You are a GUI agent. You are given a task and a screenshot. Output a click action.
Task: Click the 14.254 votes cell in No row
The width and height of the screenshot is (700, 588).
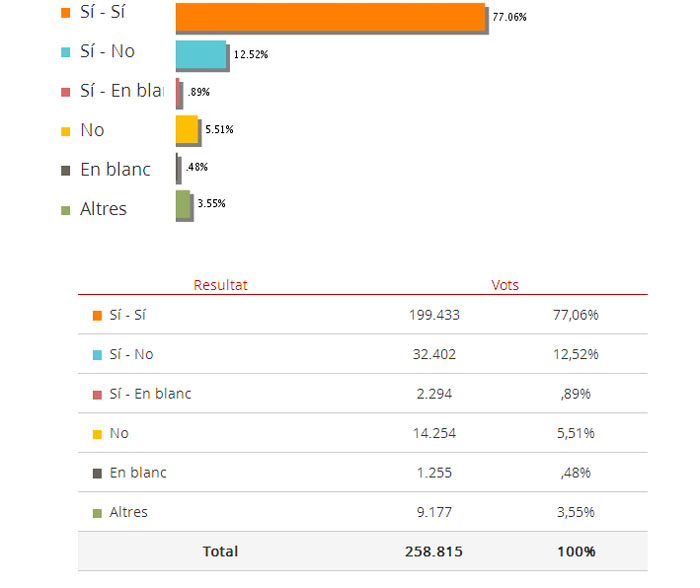(434, 433)
